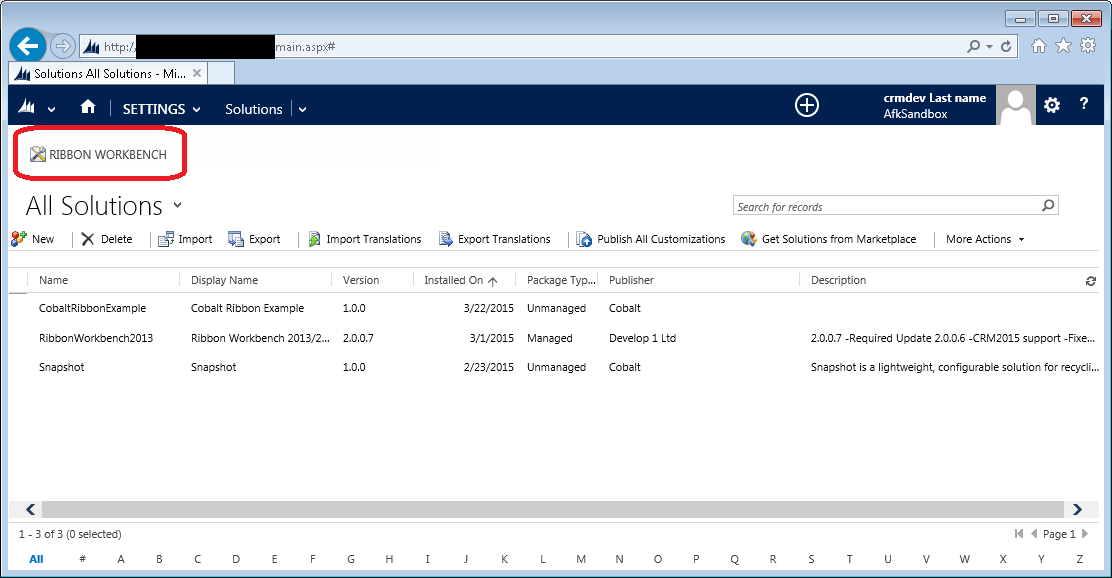Click the Ribbon Workbench icon button

tap(39, 155)
